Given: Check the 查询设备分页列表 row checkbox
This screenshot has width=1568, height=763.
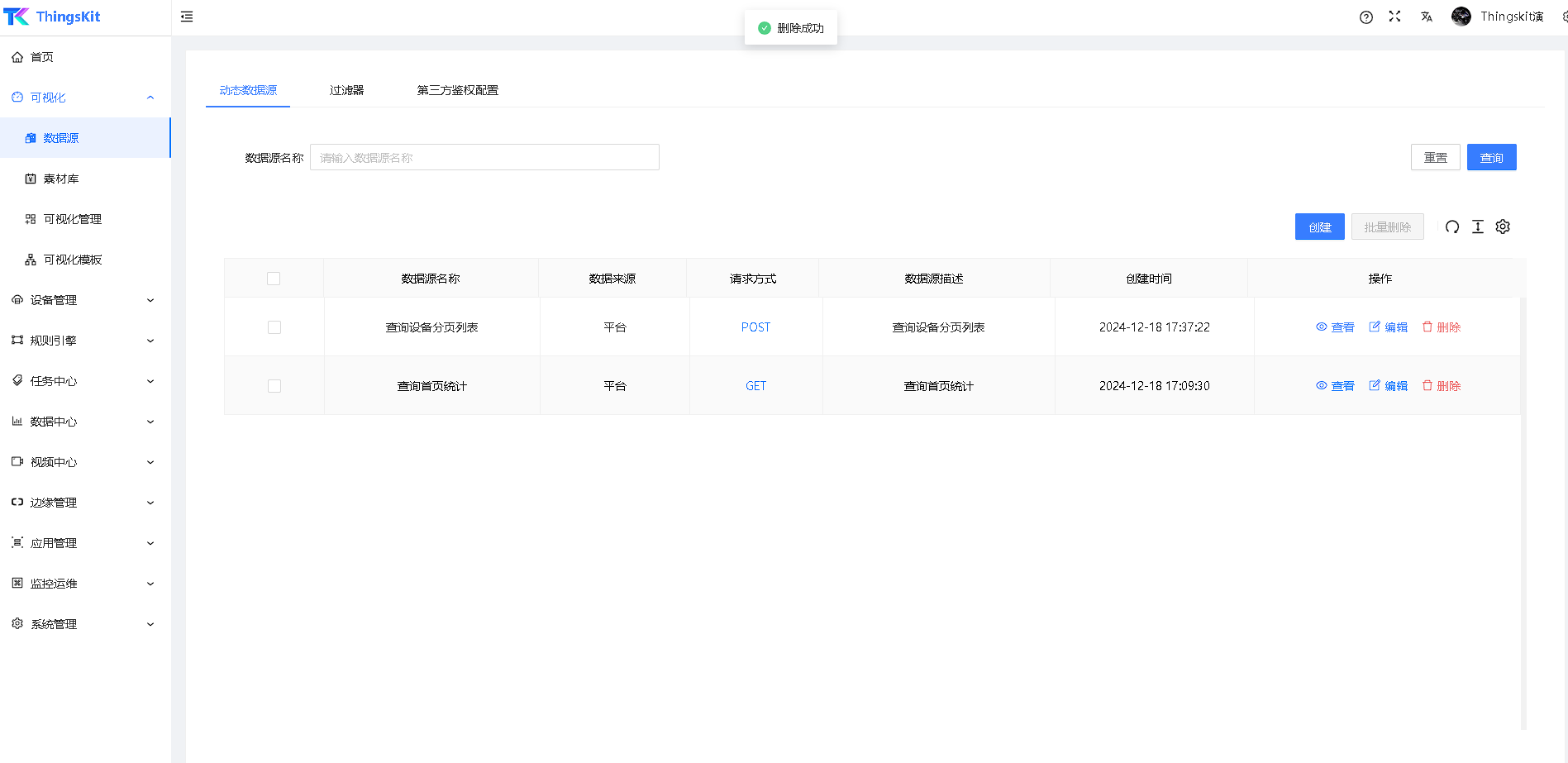Looking at the screenshot, I should tap(274, 327).
